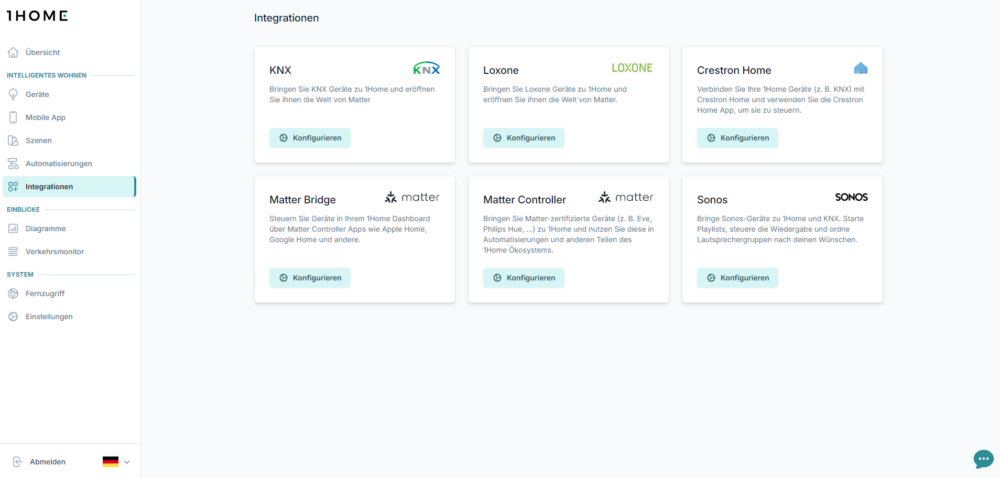This screenshot has height=478, width=1000.
Task: Open the chat bubble widget
Action: (x=983, y=459)
